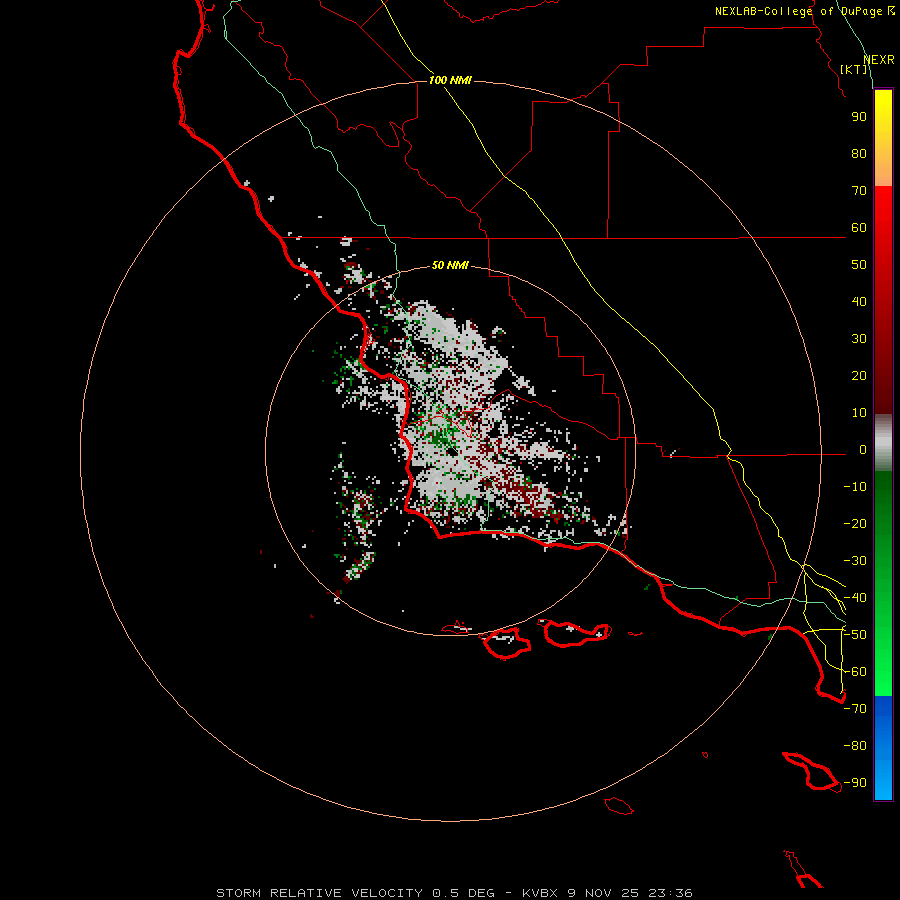Click the -70 value on velocity scale
This screenshot has height=900, width=900.
click(x=855, y=709)
